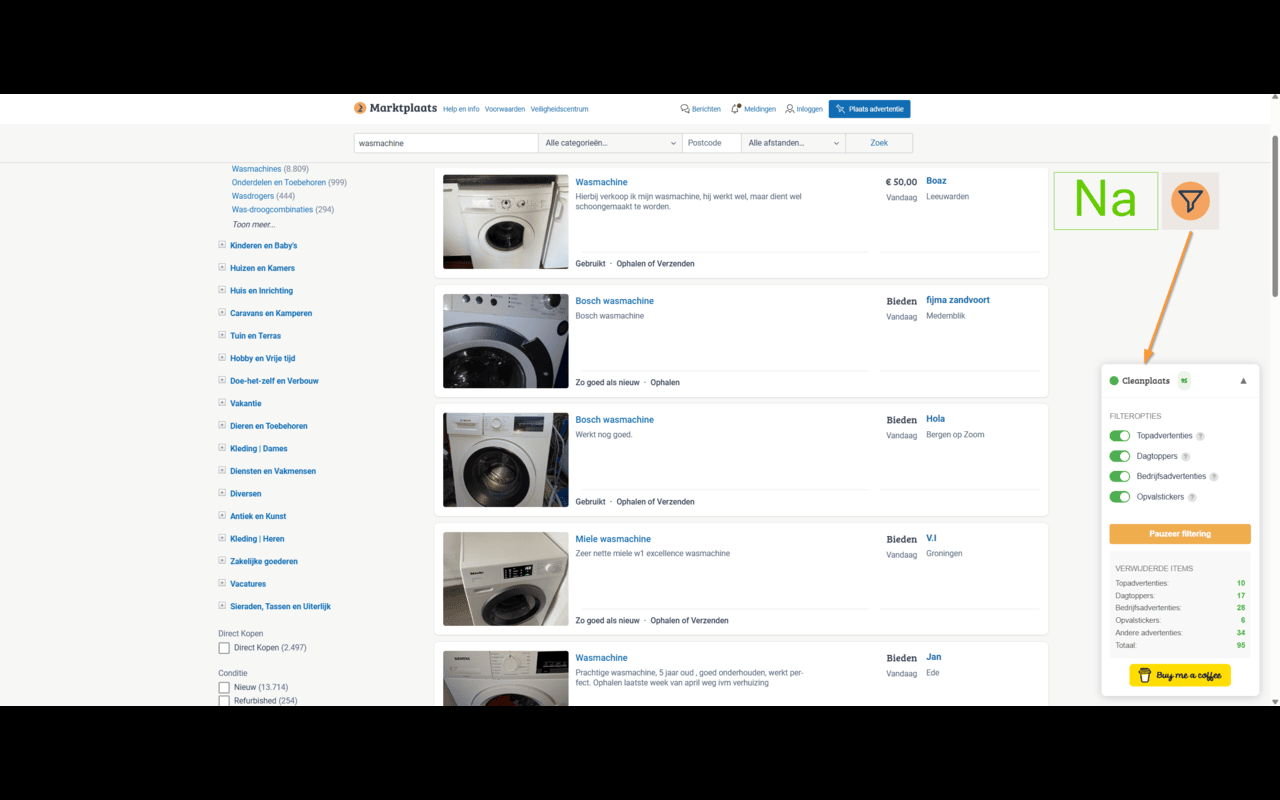
Task: Open the 'Alle categorieën' dropdown
Action: coord(608,142)
